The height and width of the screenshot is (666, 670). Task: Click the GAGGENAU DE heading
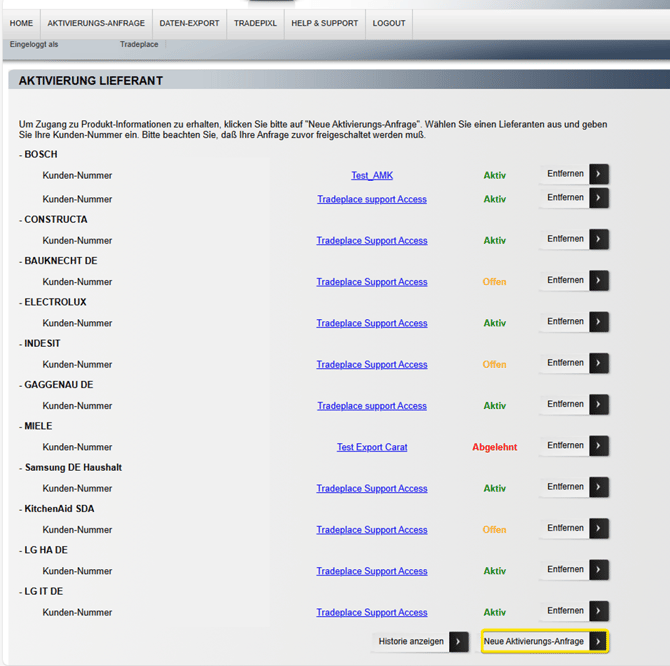[59, 385]
